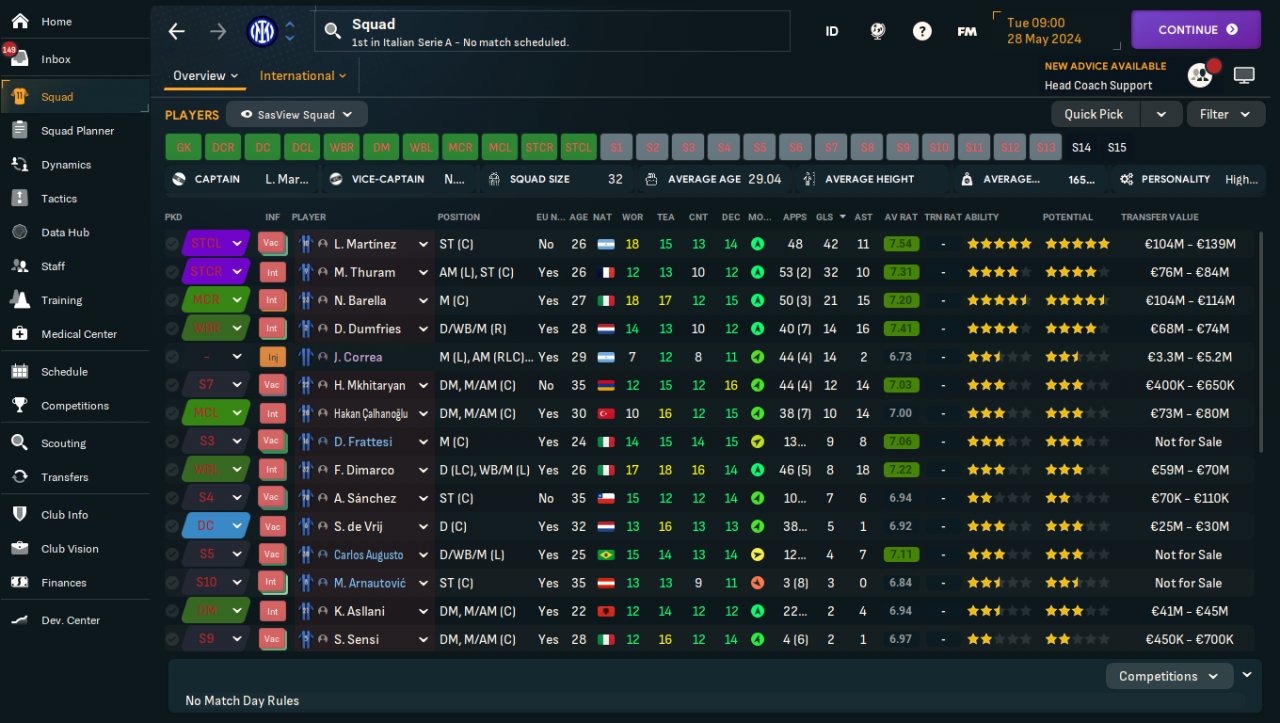Toggle selection circle for S. de Vrij row

click(x=173, y=526)
